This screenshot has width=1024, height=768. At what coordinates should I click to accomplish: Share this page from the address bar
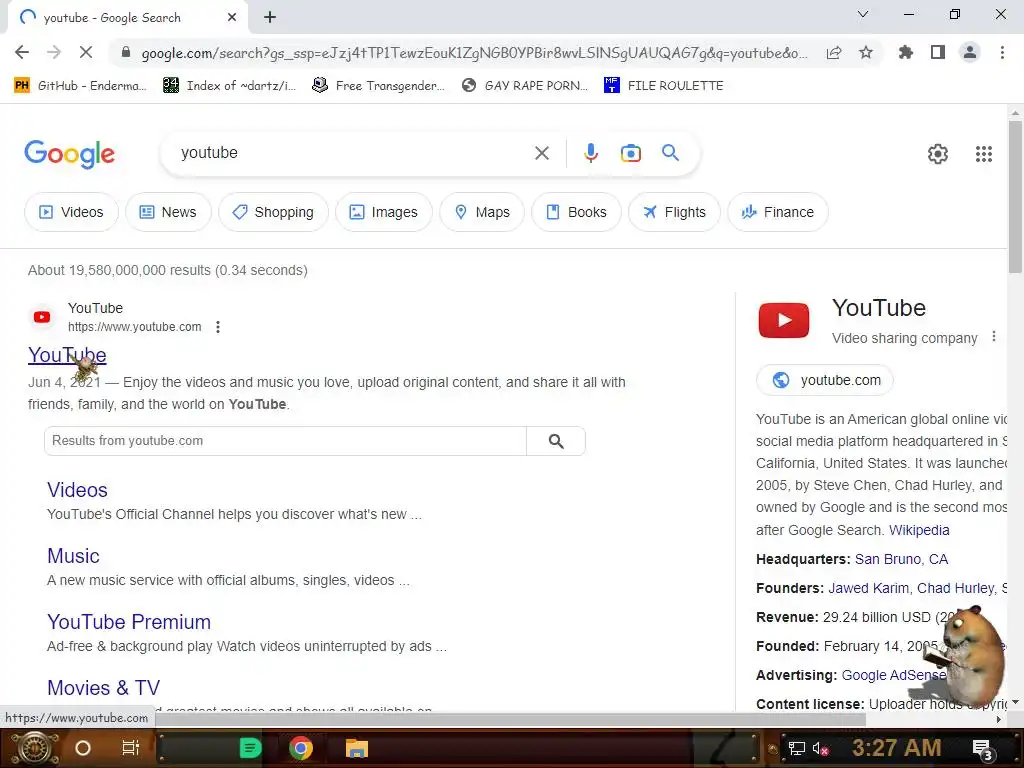(x=834, y=53)
